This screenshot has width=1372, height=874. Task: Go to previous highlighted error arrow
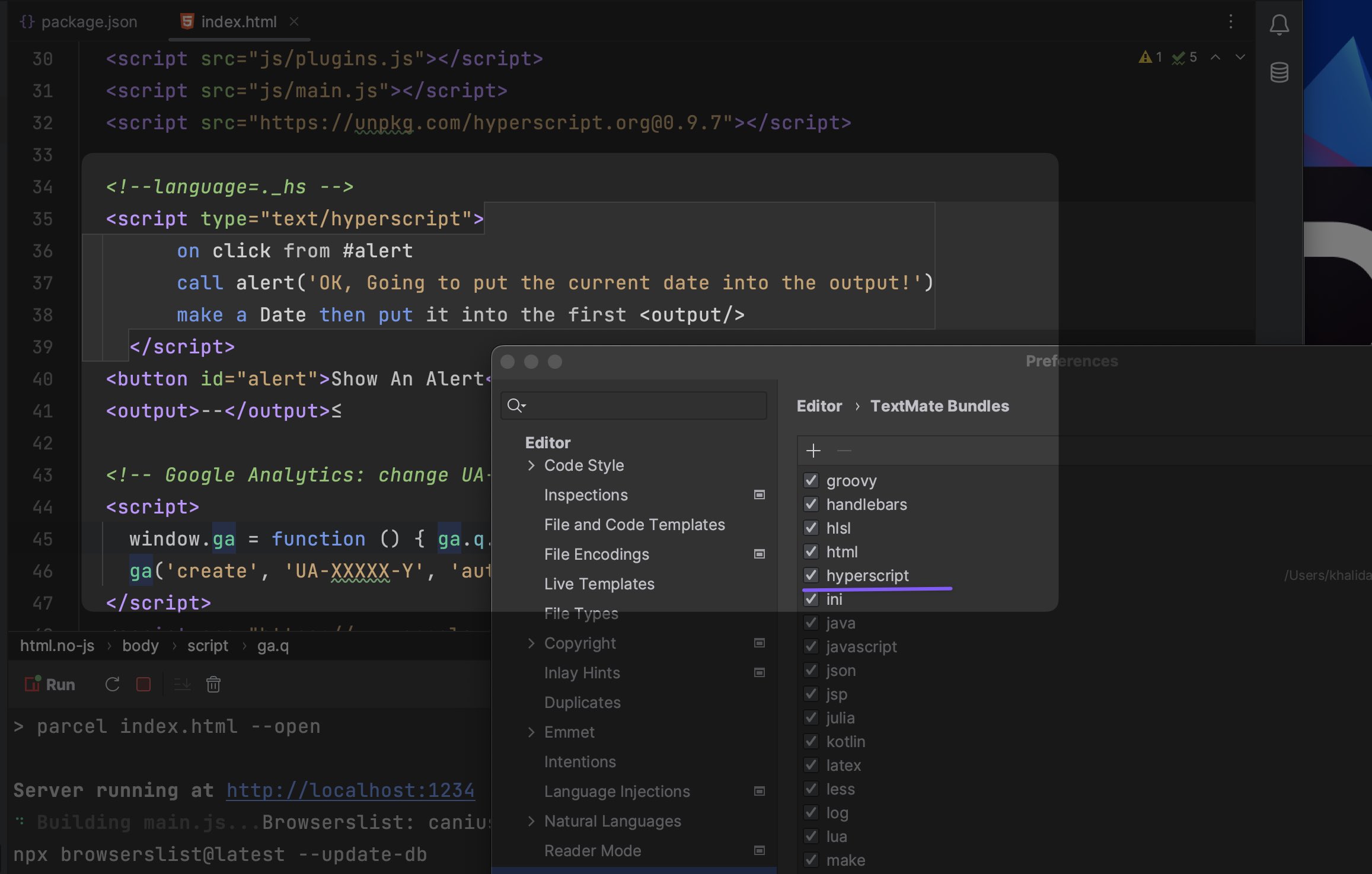point(1215,57)
